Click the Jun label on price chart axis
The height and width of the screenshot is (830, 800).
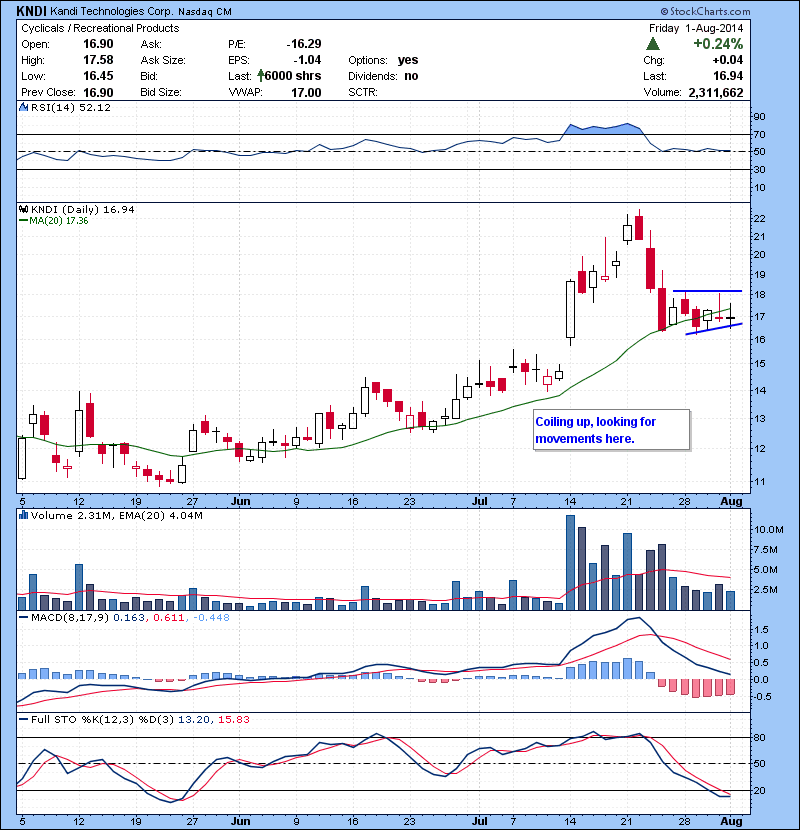241,501
